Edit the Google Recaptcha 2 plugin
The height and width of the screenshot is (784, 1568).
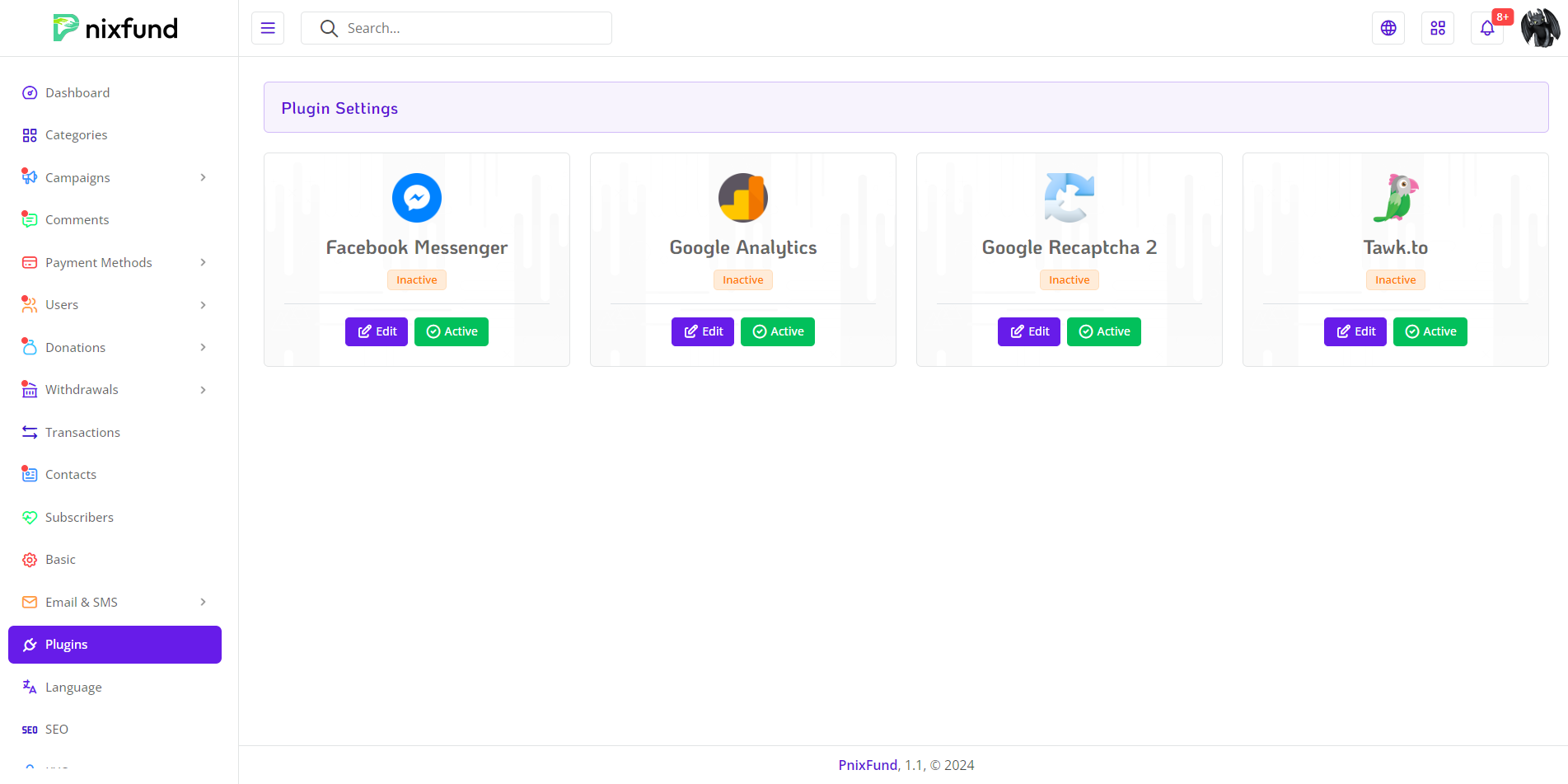click(1029, 331)
